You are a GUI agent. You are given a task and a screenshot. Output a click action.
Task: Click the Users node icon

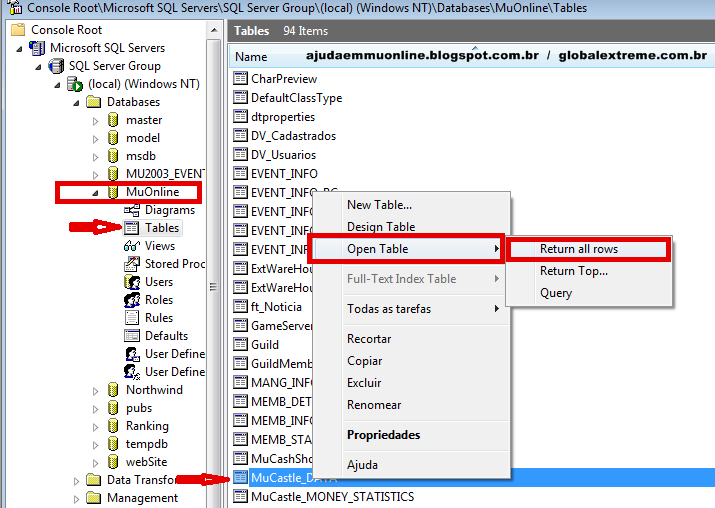point(132,282)
